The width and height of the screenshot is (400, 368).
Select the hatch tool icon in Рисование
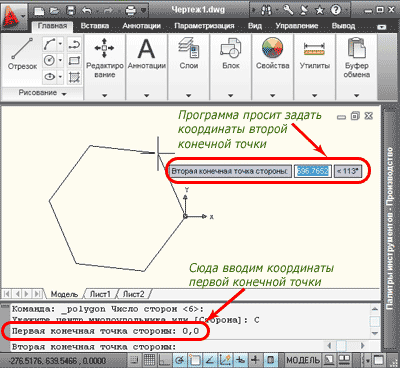[74, 77]
